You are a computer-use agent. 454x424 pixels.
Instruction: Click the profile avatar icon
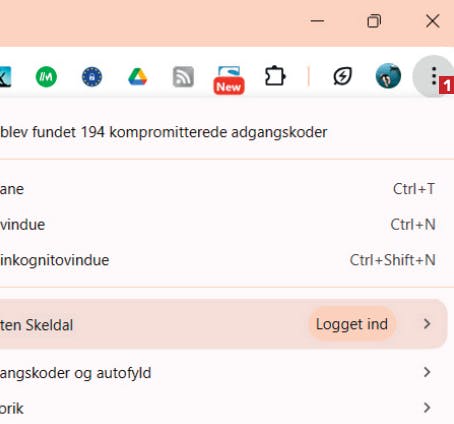388,76
